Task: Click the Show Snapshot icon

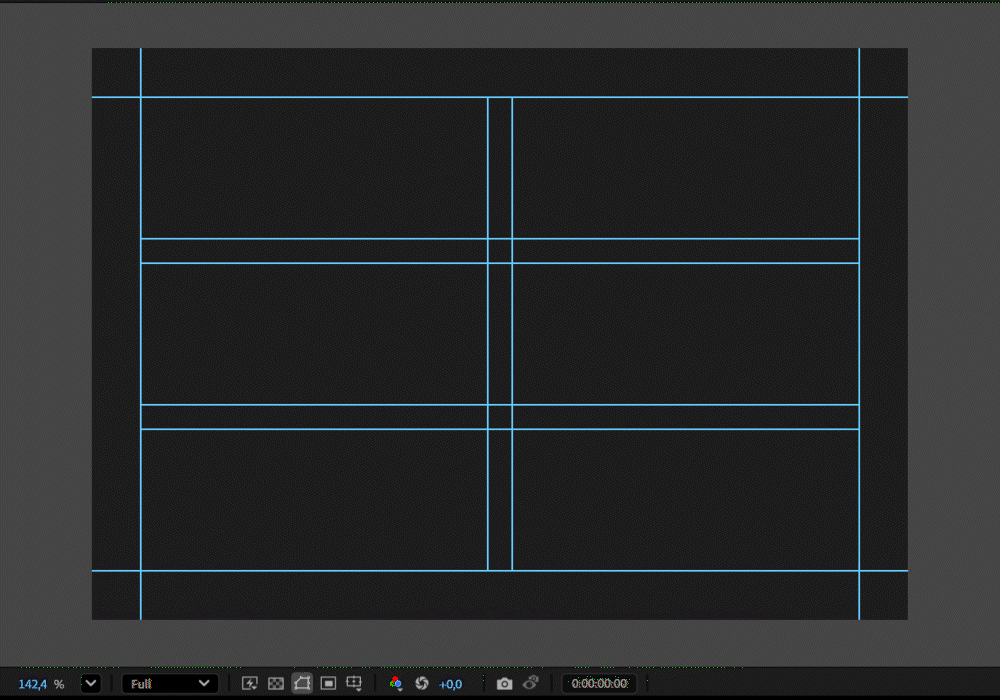Action: pos(531,683)
